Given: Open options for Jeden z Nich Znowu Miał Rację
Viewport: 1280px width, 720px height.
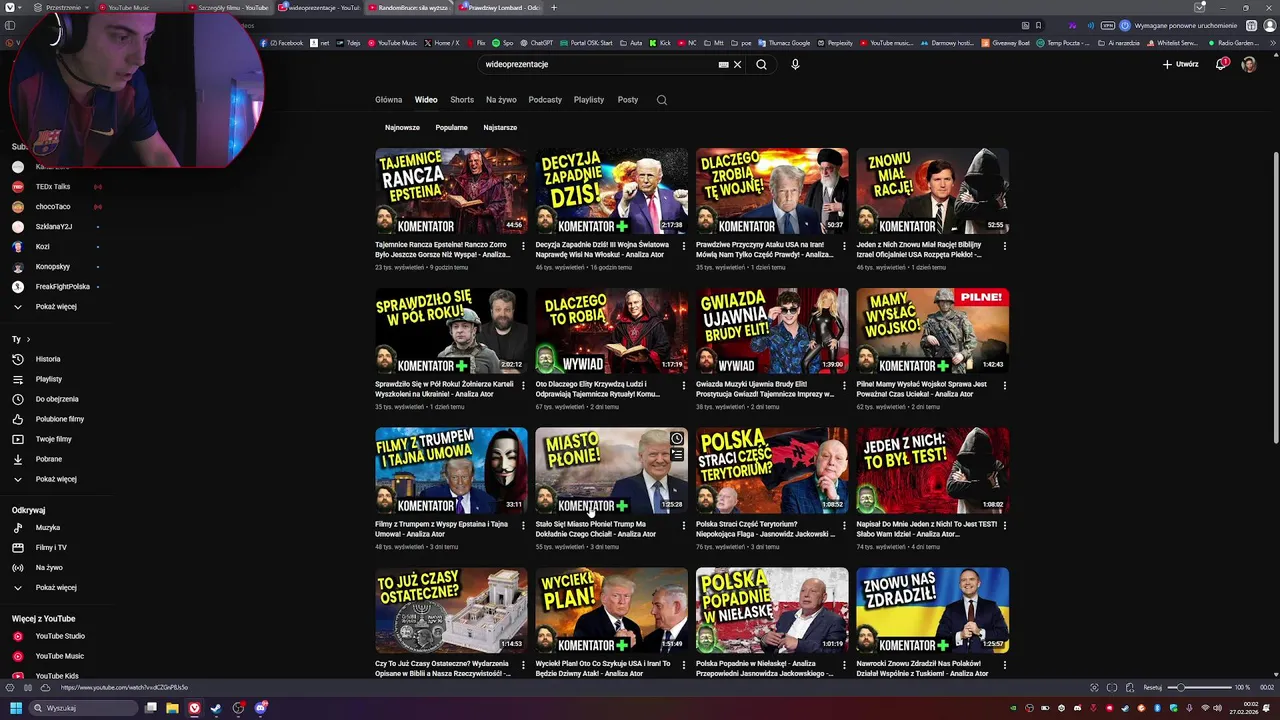Looking at the screenshot, I should click(1005, 245).
